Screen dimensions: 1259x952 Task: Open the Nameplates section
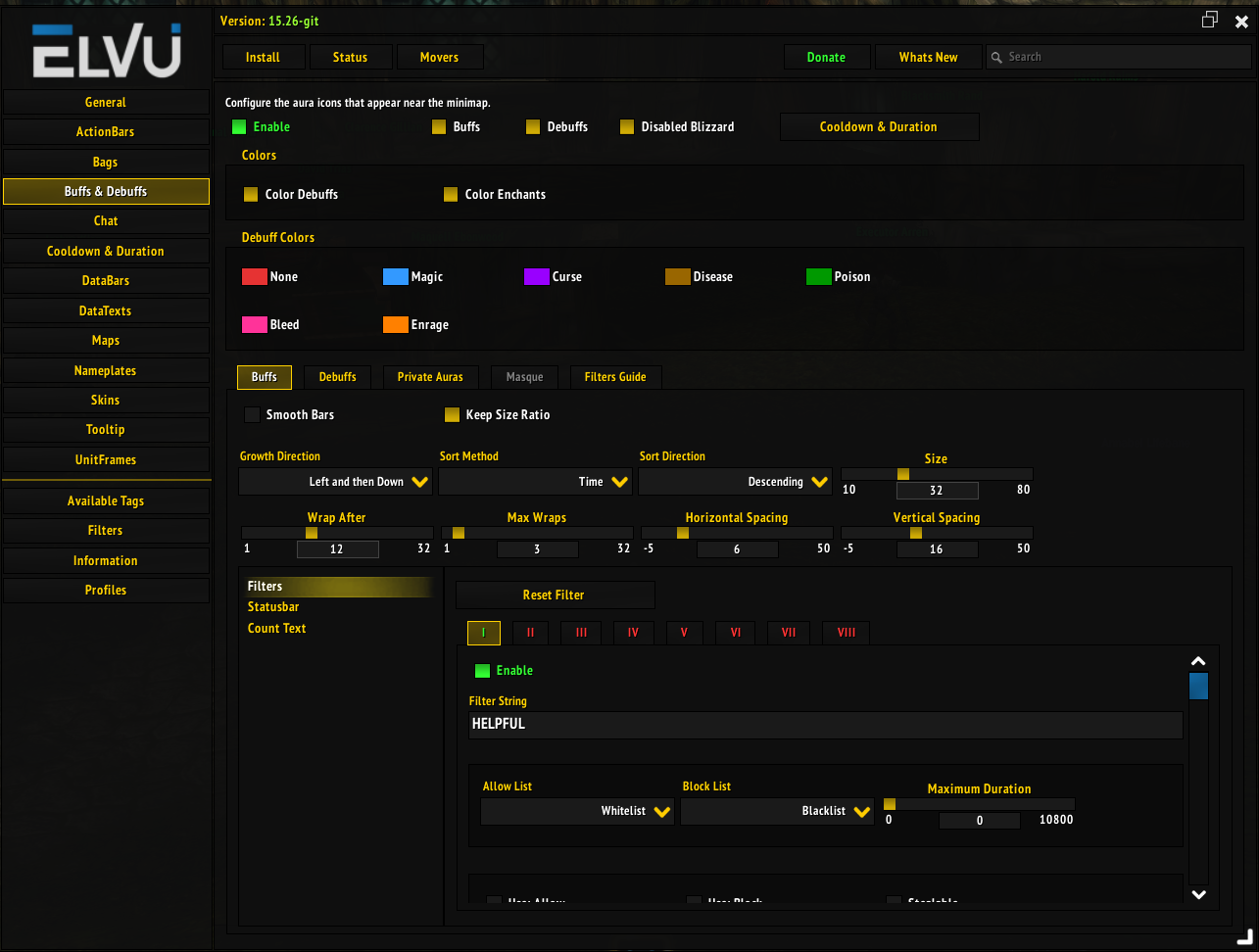(106, 370)
